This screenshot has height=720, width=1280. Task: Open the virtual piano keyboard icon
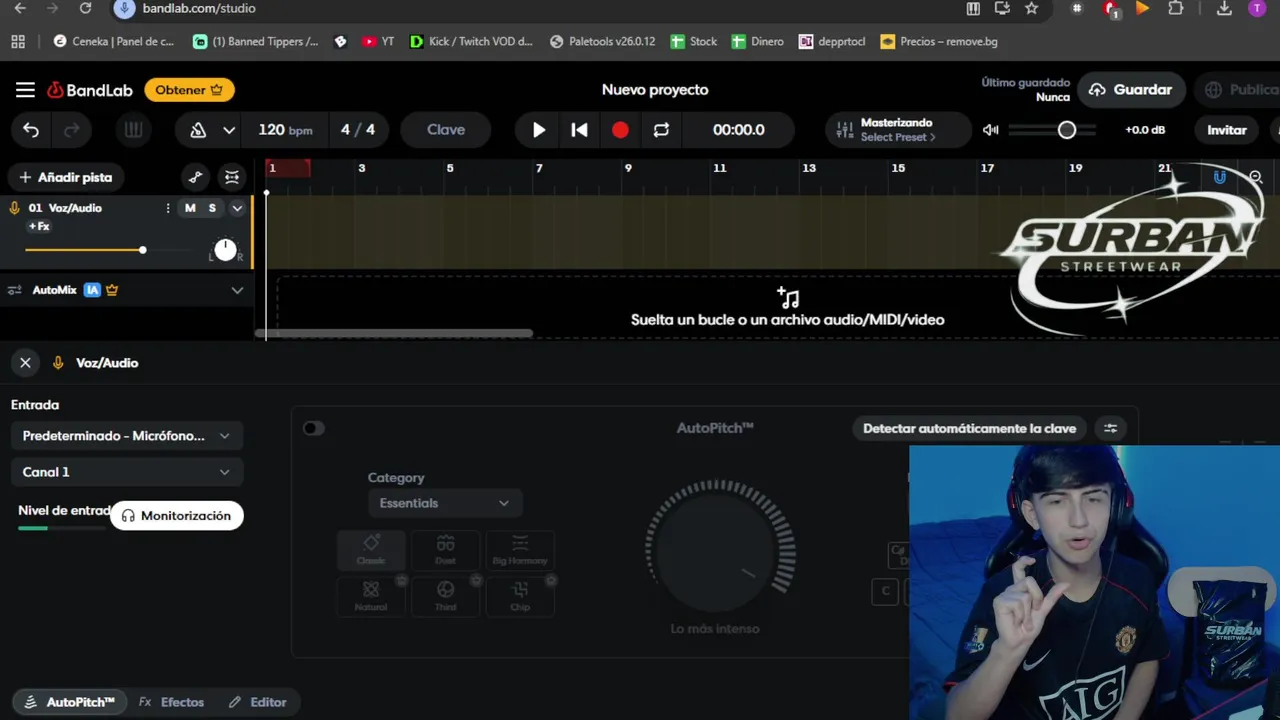[x=133, y=130]
